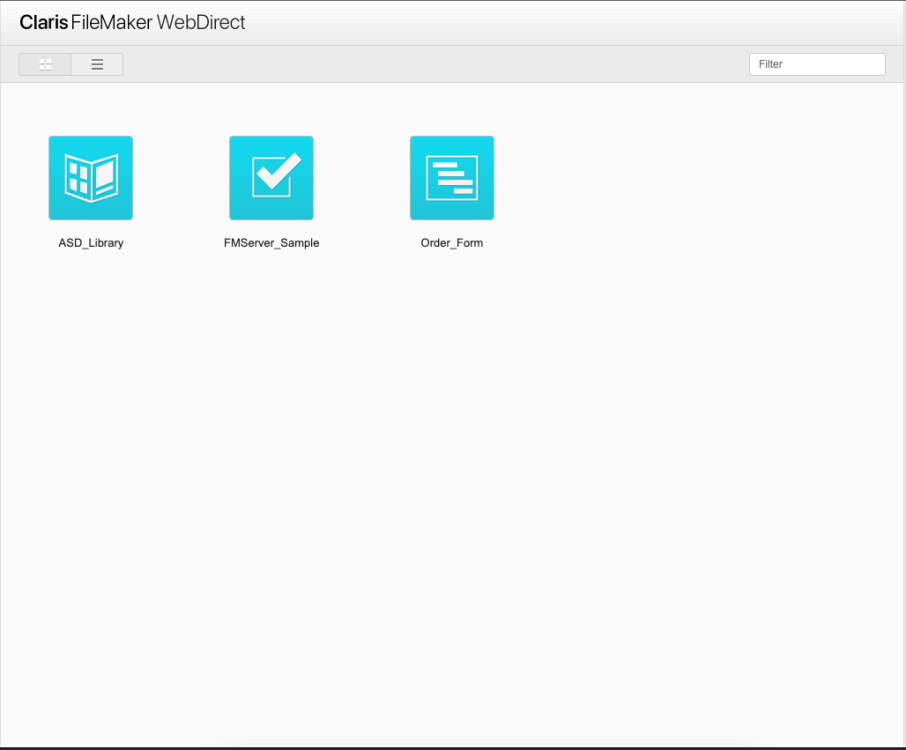Click the Filter text box
The height and width of the screenshot is (750, 906).
pyautogui.click(x=816, y=64)
